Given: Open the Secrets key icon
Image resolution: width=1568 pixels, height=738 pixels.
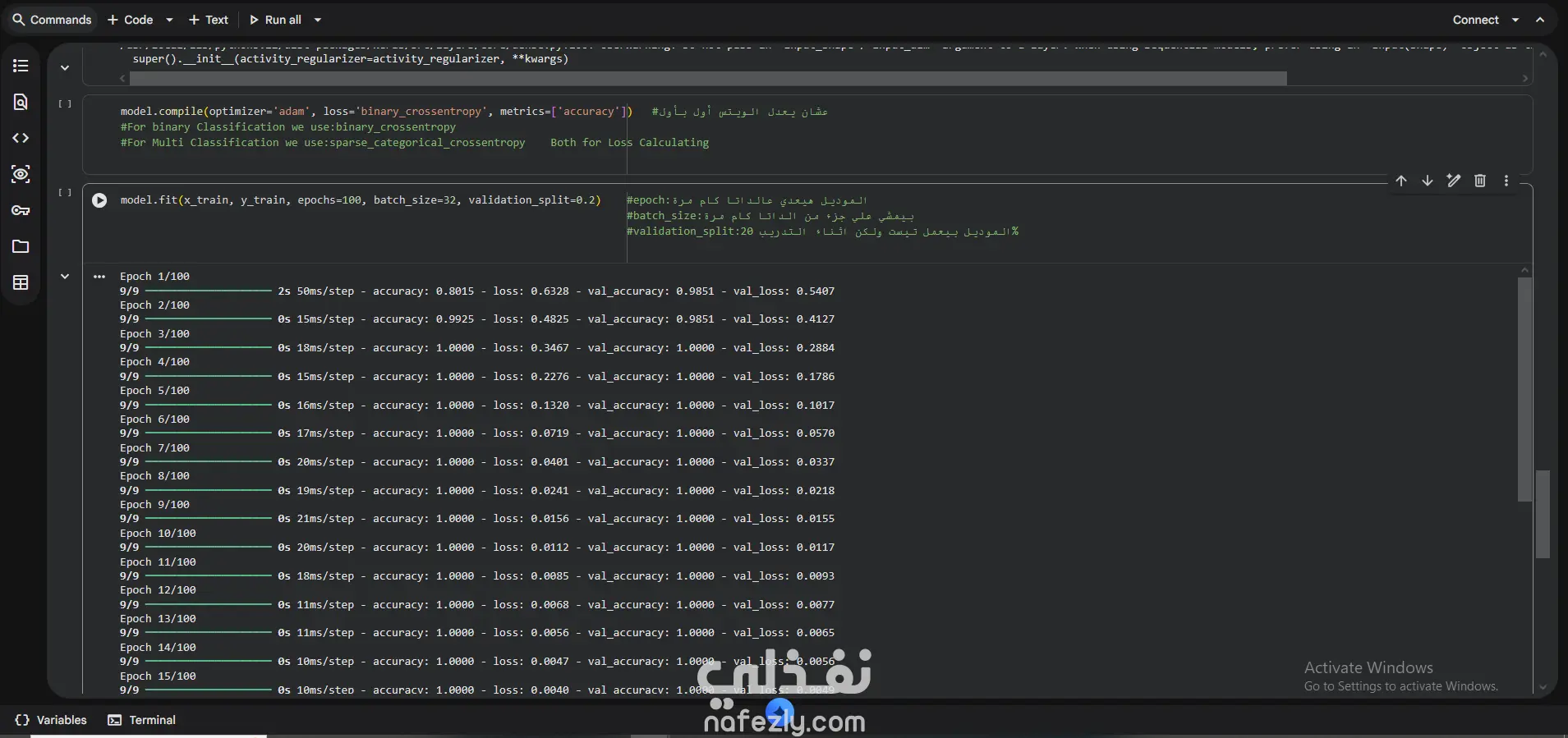Looking at the screenshot, I should click(x=21, y=210).
